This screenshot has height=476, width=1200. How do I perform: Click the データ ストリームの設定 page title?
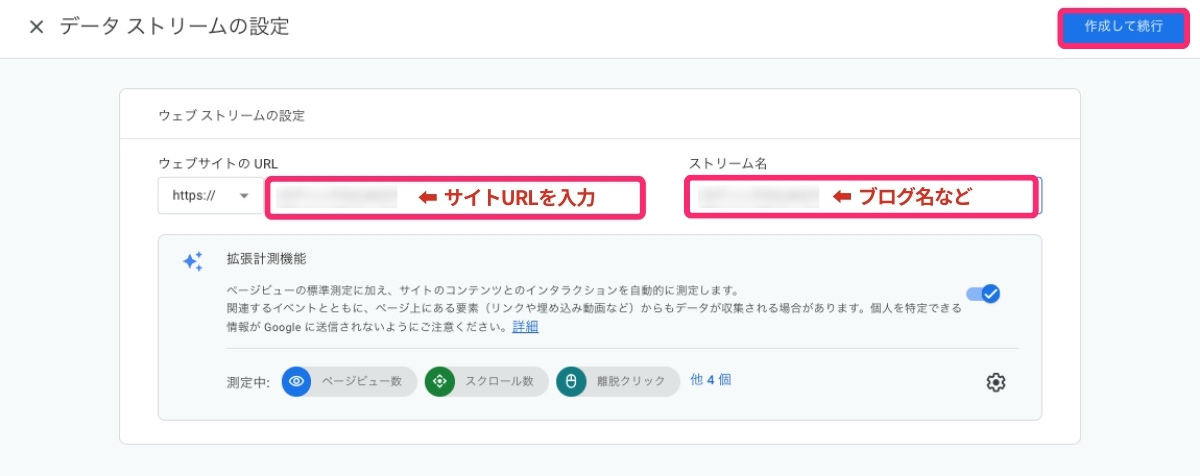pyautogui.click(x=174, y=27)
